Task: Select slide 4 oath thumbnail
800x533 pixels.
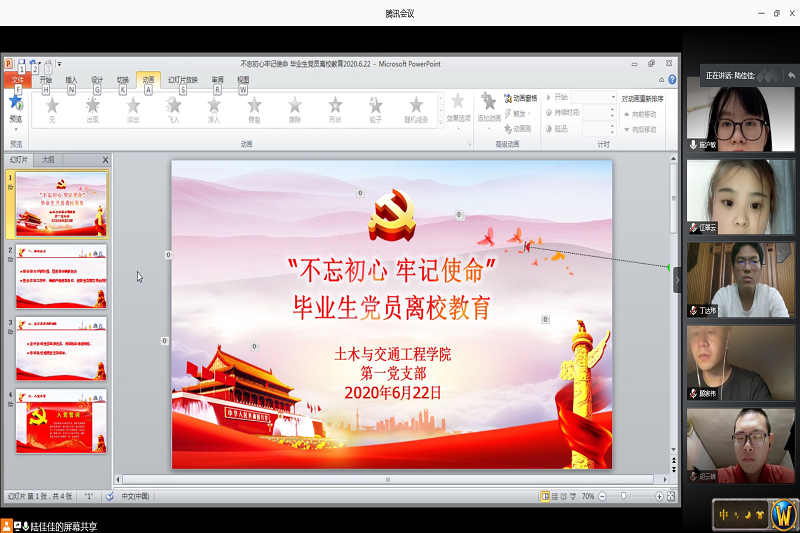Action: point(61,421)
